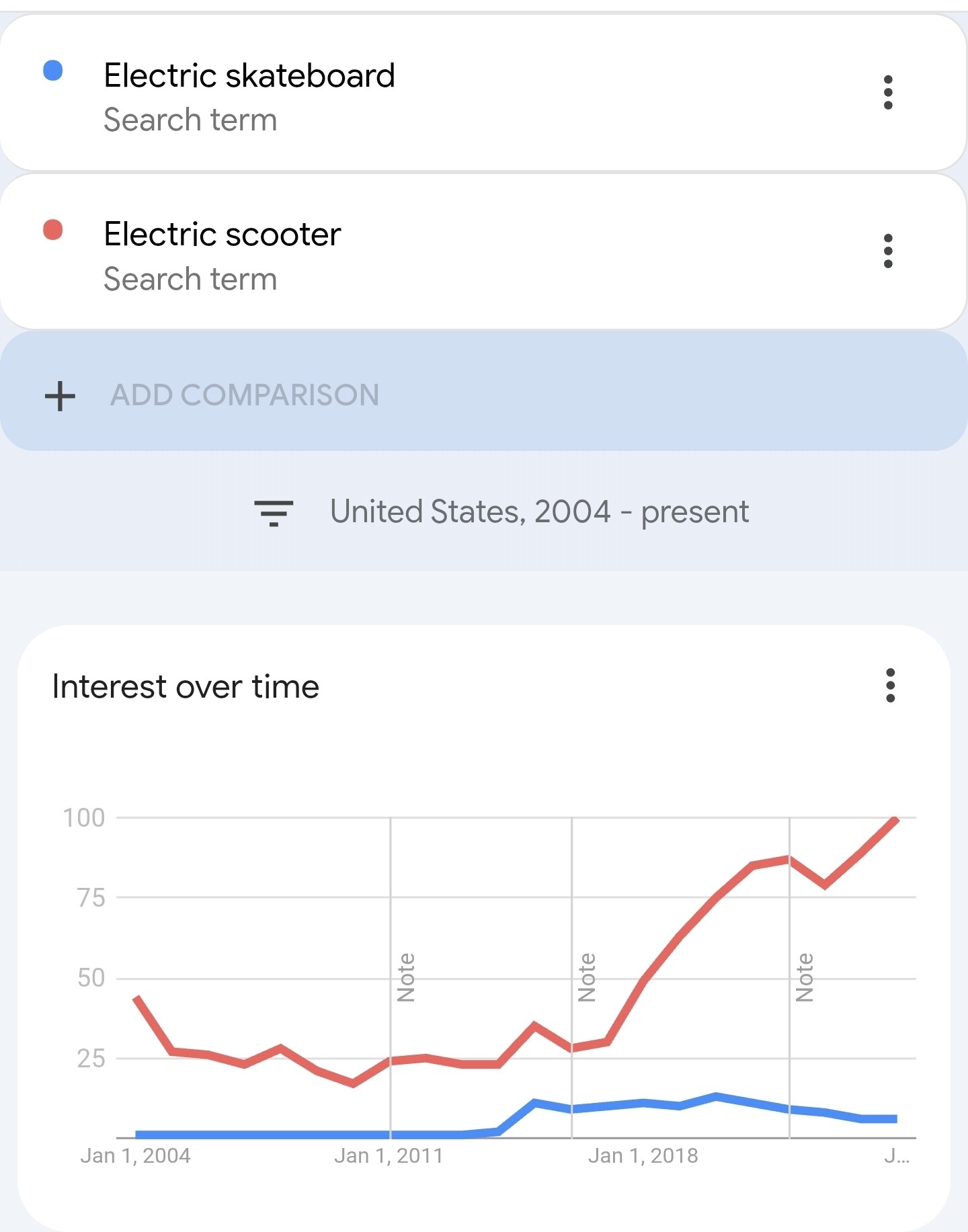968x1232 pixels.
Task: Click the Note marker before Jan 2018
Action: pyautogui.click(x=587, y=977)
